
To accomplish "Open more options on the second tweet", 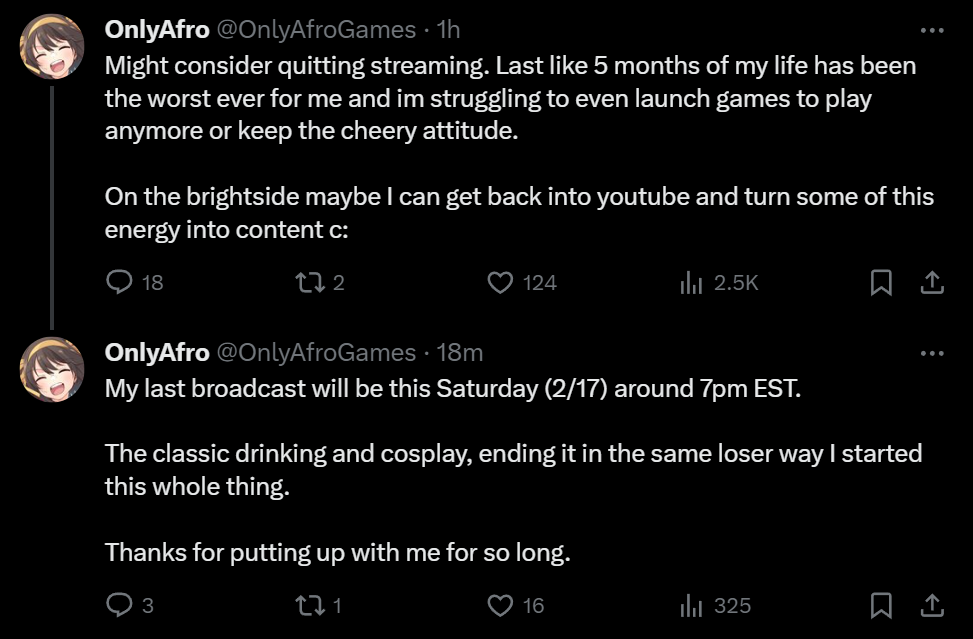I will (x=932, y=352).
